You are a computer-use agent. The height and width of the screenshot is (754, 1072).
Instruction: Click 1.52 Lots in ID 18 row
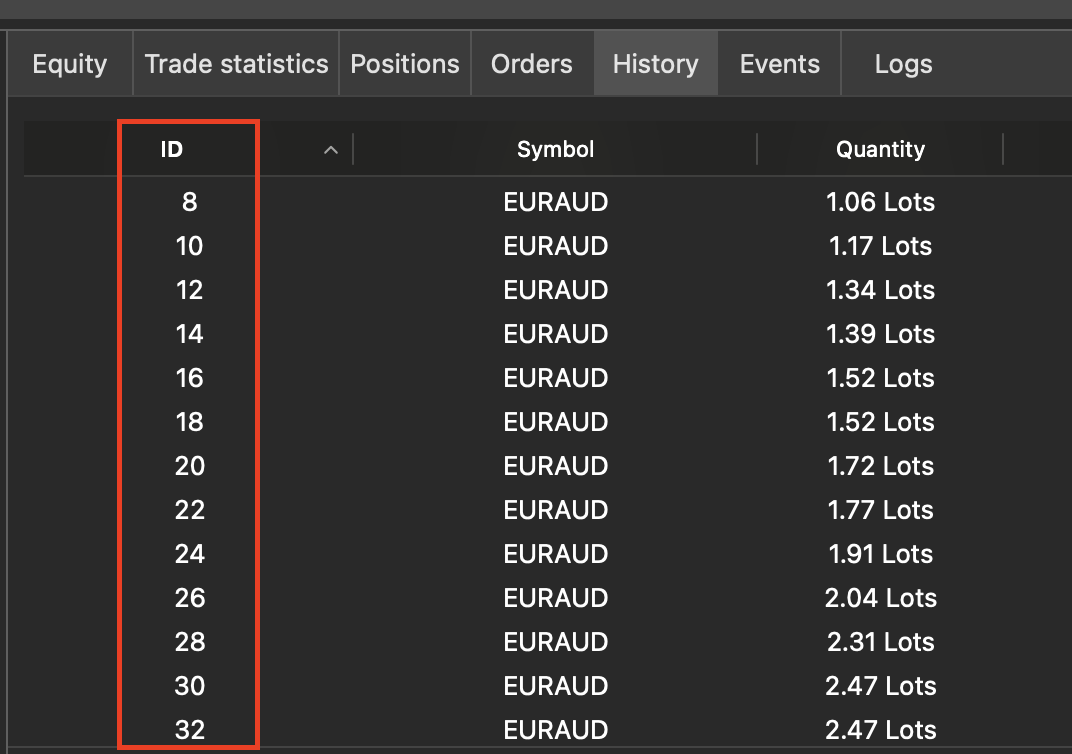coord(880,422)
